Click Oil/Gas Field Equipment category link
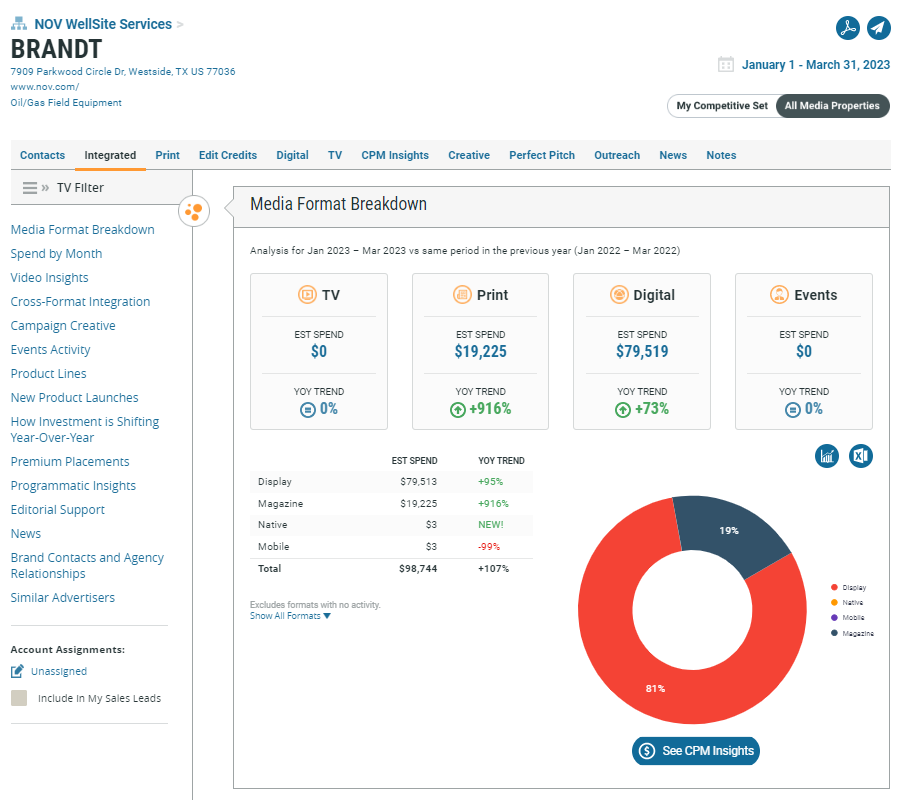The image size is (915, 800). tap(66, 103)
